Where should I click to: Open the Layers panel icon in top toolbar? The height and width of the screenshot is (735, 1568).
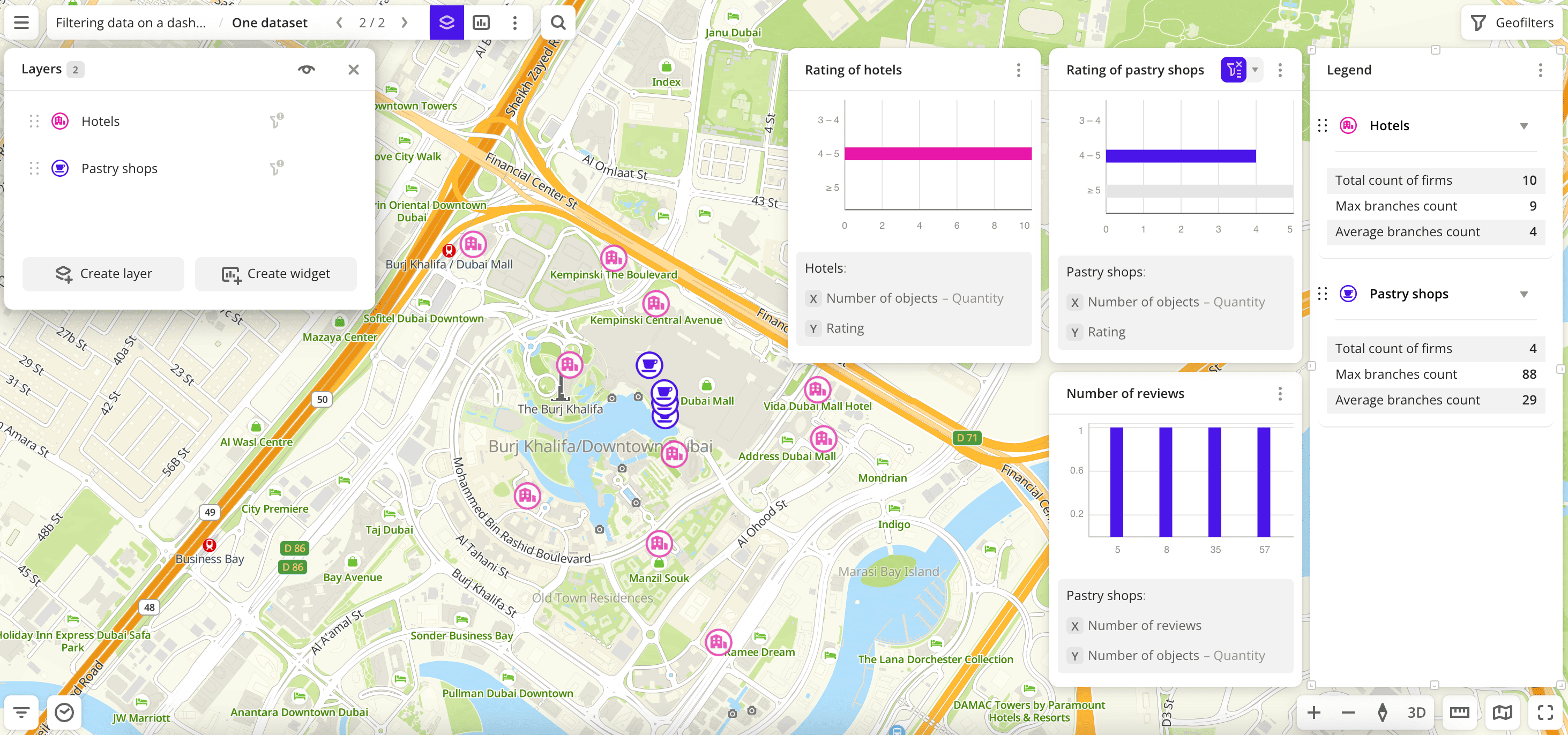tap(446, 22)
